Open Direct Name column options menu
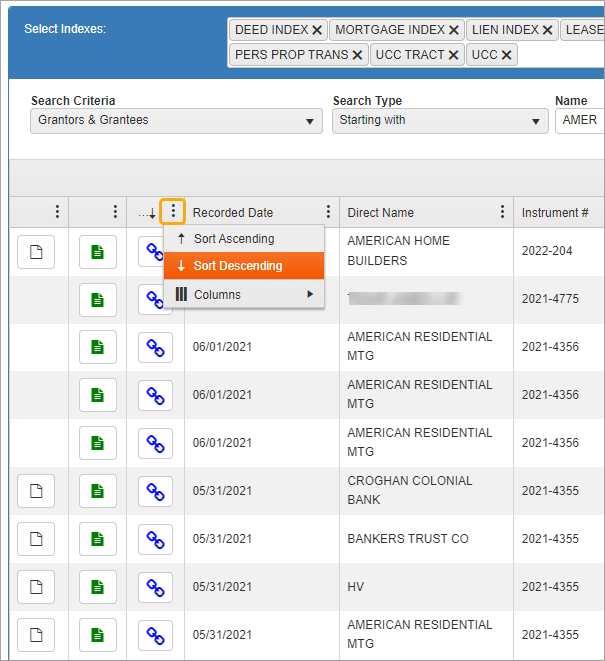Screen dimensions: 605x661 502,212
